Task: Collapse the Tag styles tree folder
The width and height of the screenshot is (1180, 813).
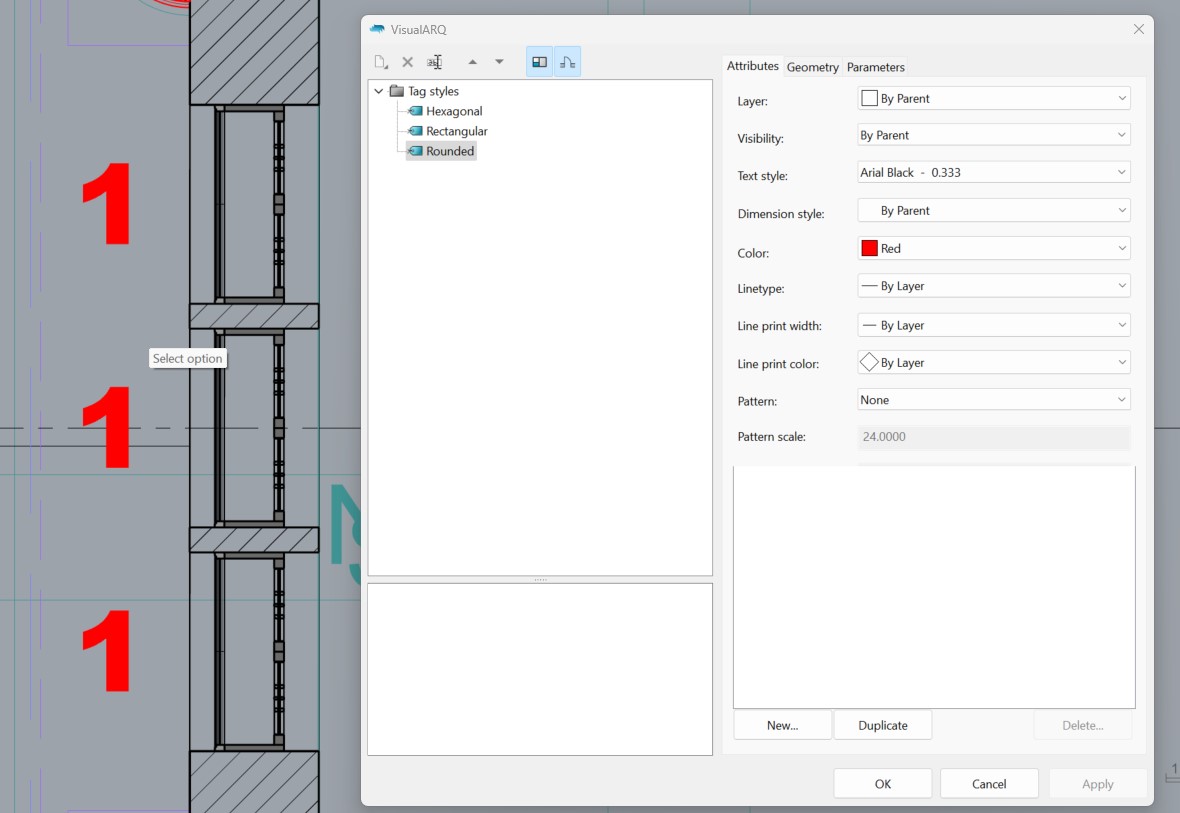Action: (x=379, y=91)
